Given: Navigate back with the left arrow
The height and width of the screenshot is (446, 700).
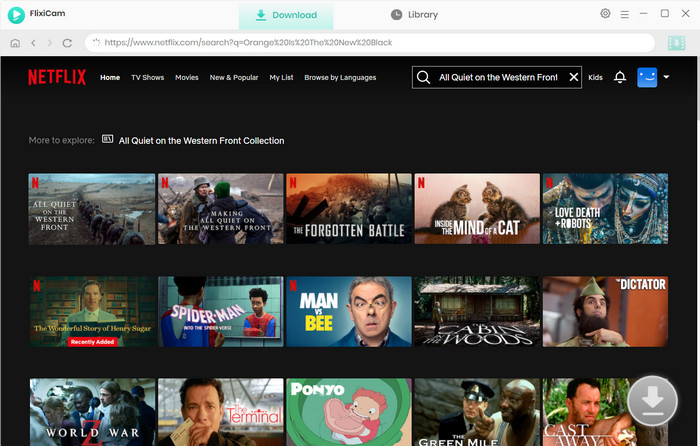Looking at the screenshot, I should point(33,43).
